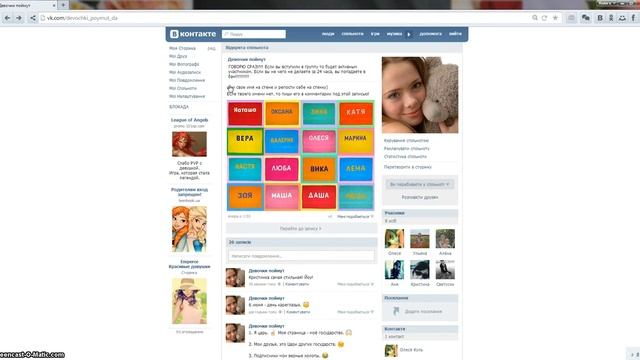Click the go to post bar below the pinned post

coord(301,229)
